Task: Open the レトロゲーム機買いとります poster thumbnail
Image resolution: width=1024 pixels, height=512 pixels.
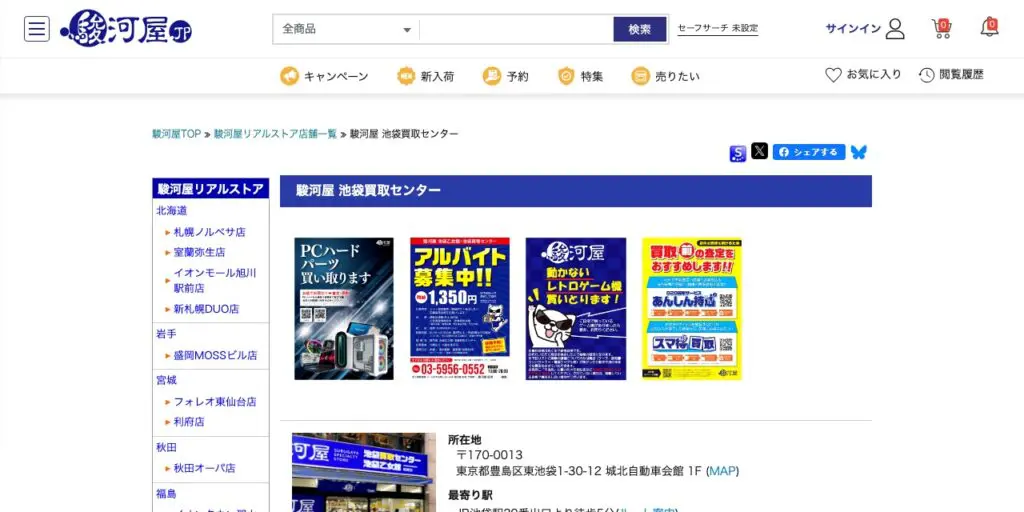Action: 576,308
